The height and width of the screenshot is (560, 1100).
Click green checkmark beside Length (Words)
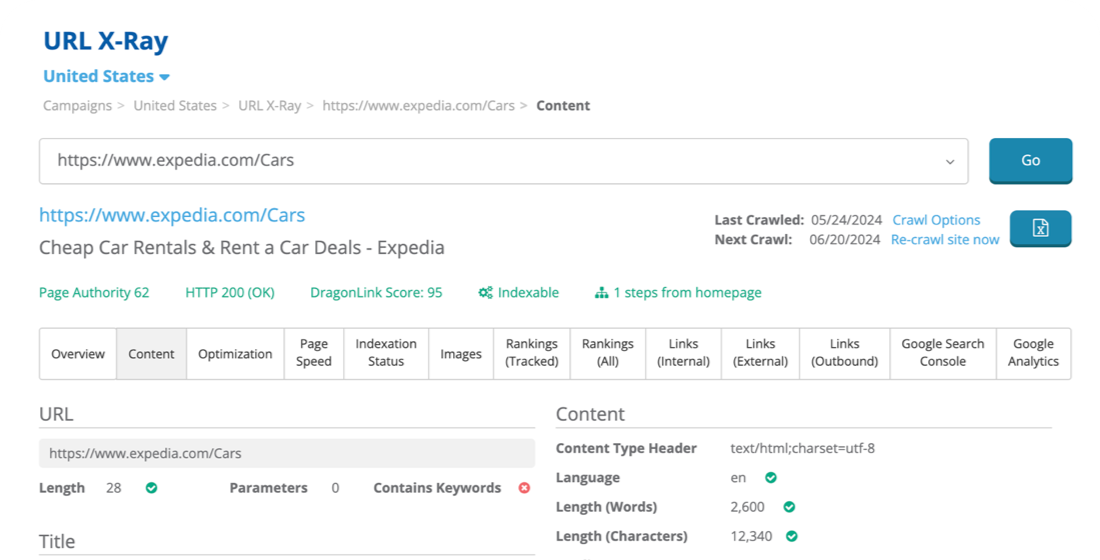[789, 507]
